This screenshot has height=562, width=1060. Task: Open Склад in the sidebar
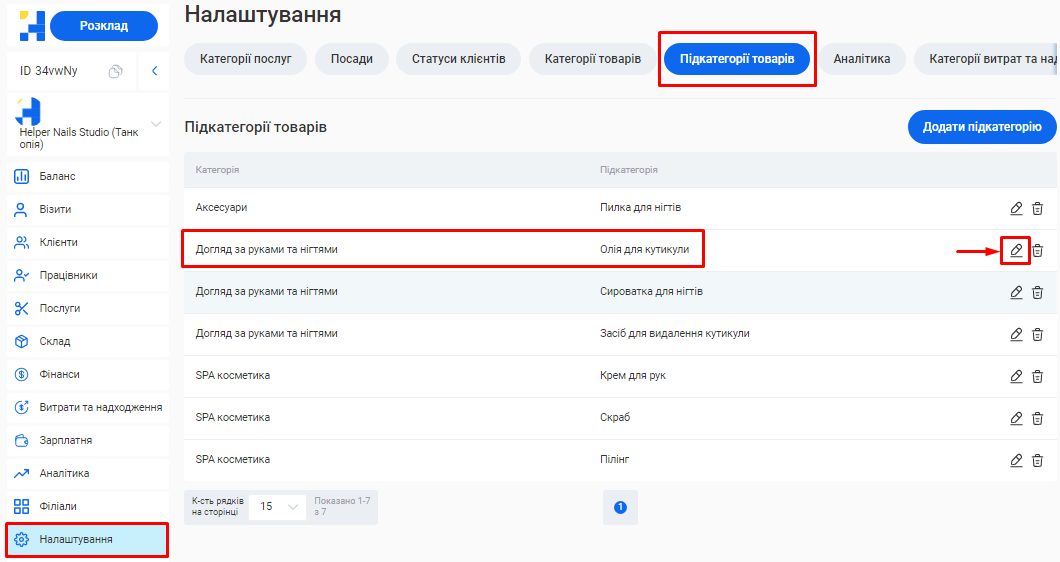[55, 341]
